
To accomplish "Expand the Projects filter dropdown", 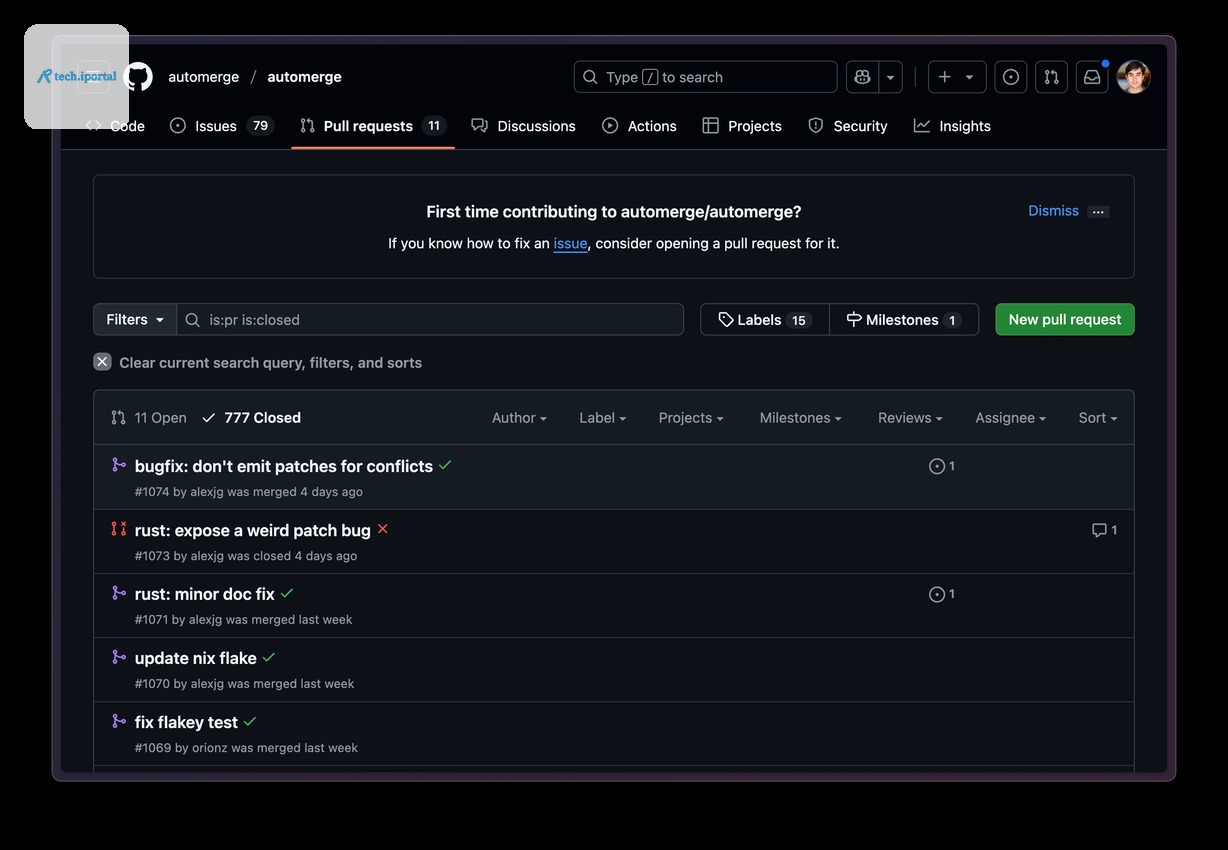I will [691, 418].
